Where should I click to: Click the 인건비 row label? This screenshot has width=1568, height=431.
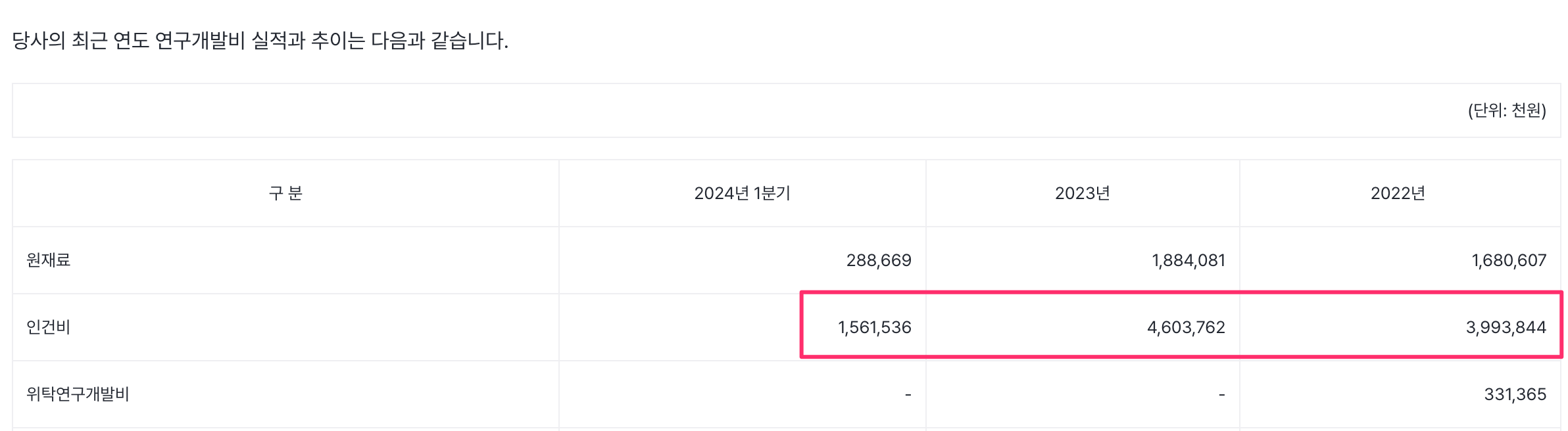coord(49,327)
